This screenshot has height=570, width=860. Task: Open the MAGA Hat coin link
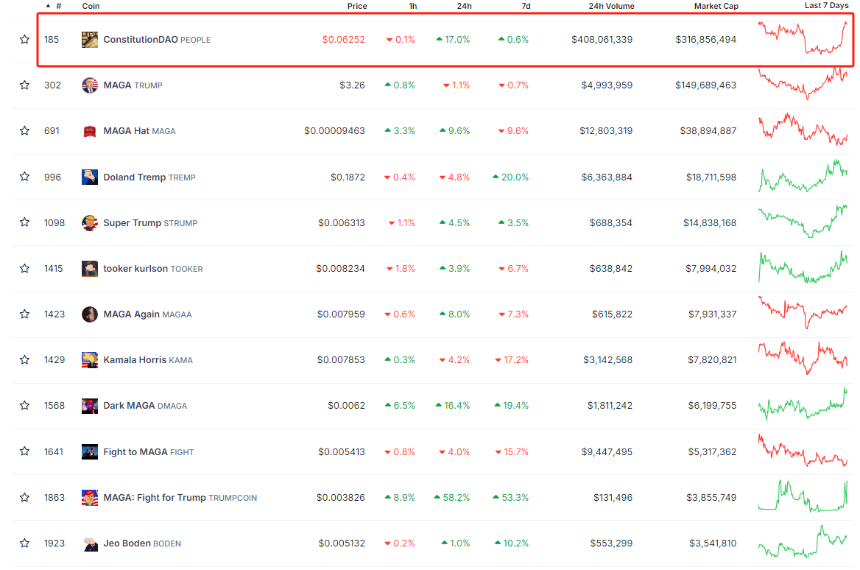[x=139, y=131]
